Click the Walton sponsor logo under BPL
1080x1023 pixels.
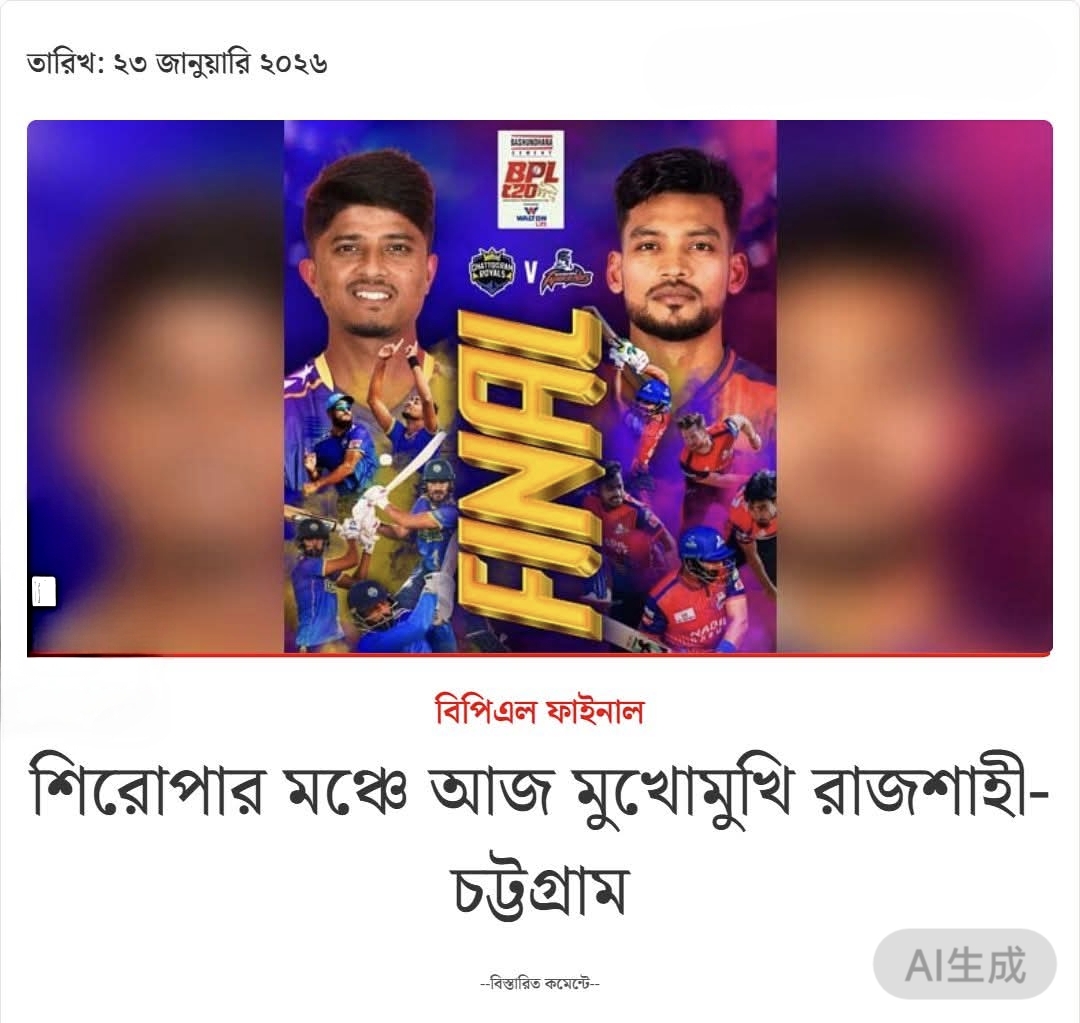[x=531, y=214]
